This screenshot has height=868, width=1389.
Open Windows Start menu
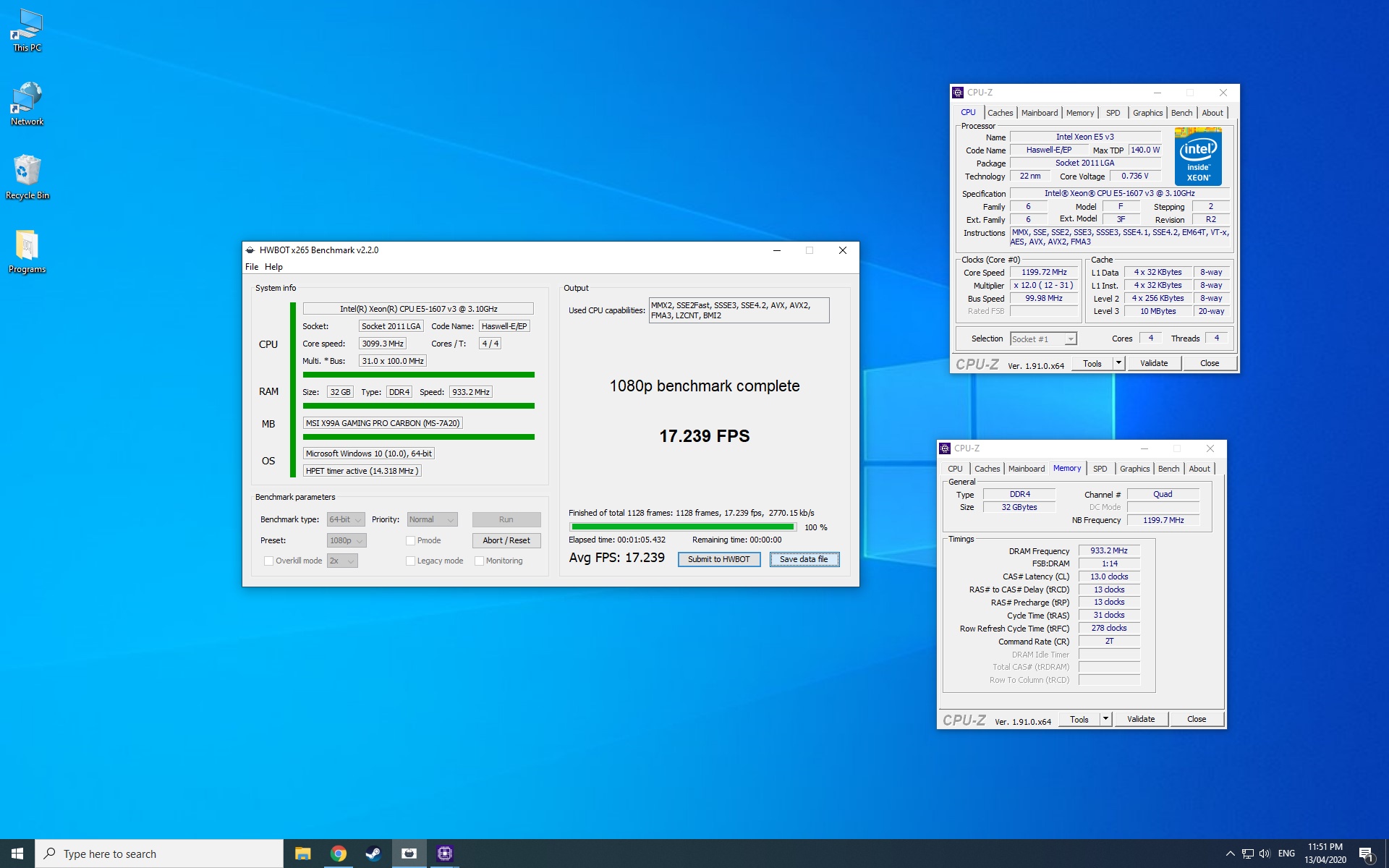(17, 854)
